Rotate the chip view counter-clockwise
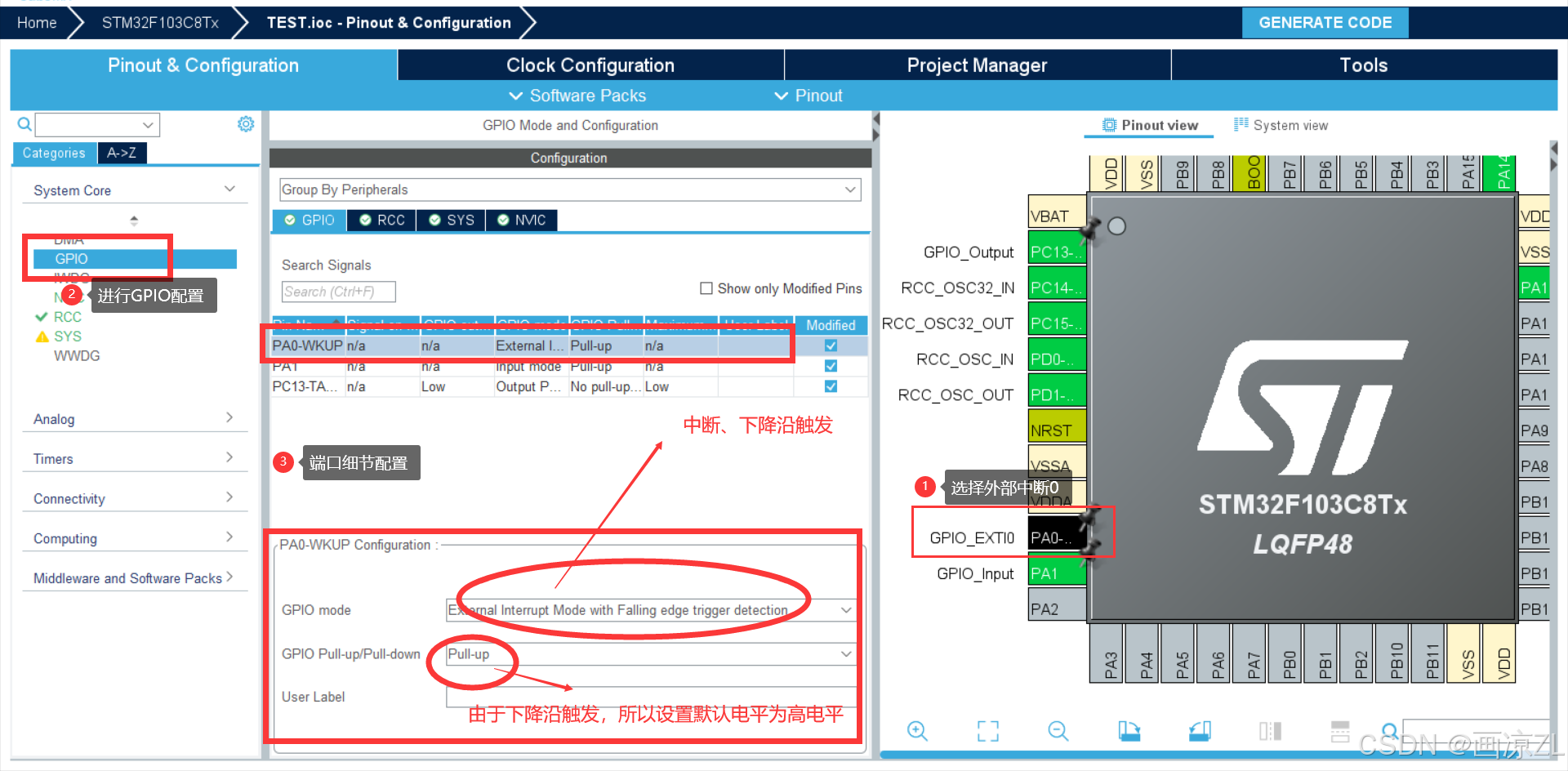 tap(1200, 730)
